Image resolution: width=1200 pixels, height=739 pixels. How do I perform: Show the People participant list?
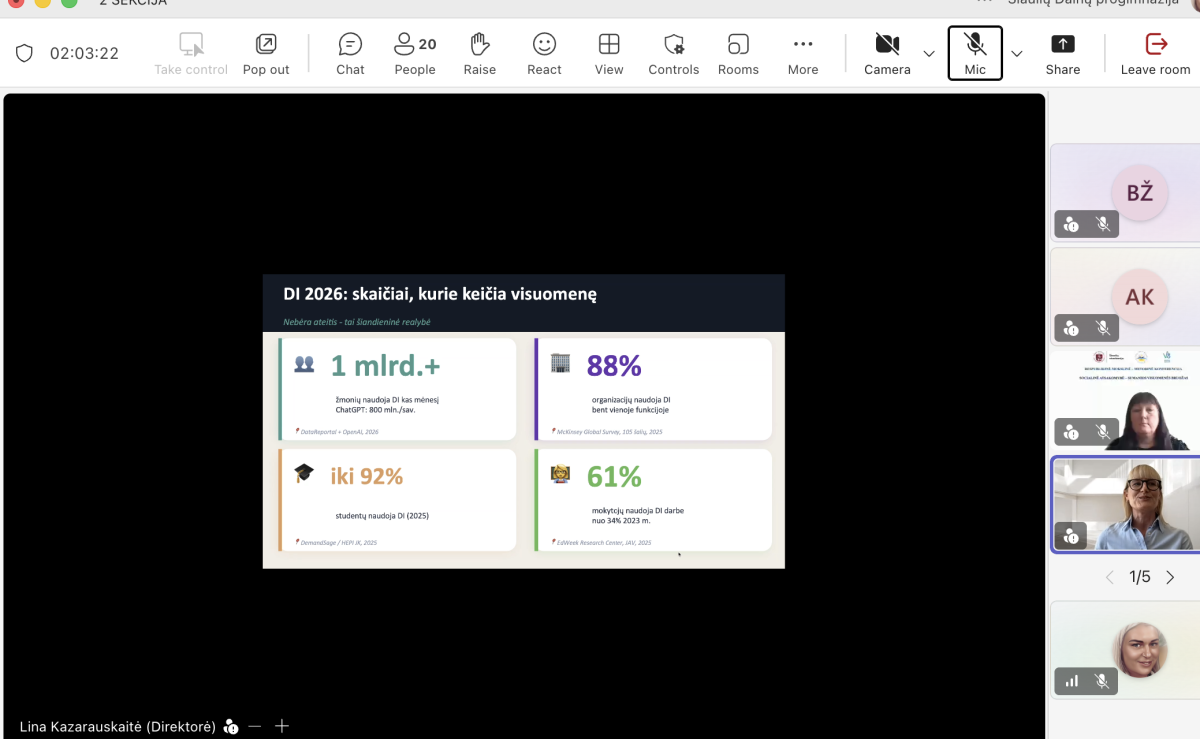415,54
